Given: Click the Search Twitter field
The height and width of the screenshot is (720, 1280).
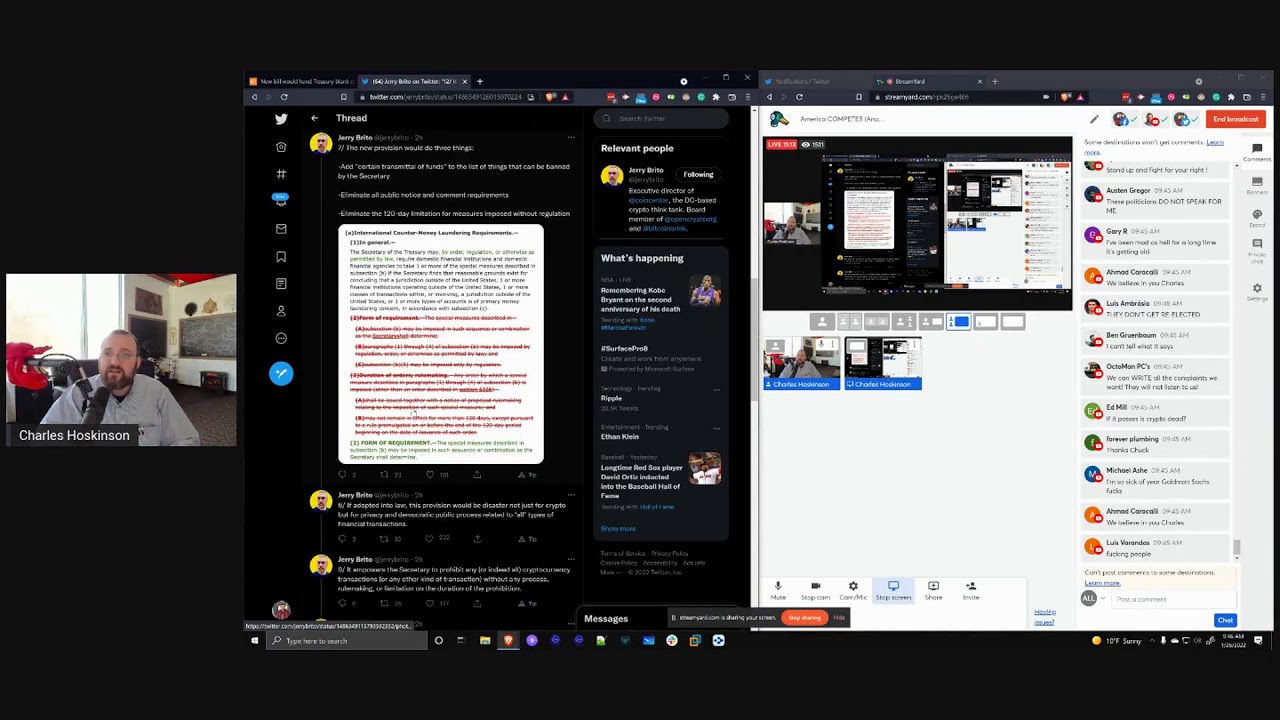Looking at the screenshot, I should (x=662, y=118).
